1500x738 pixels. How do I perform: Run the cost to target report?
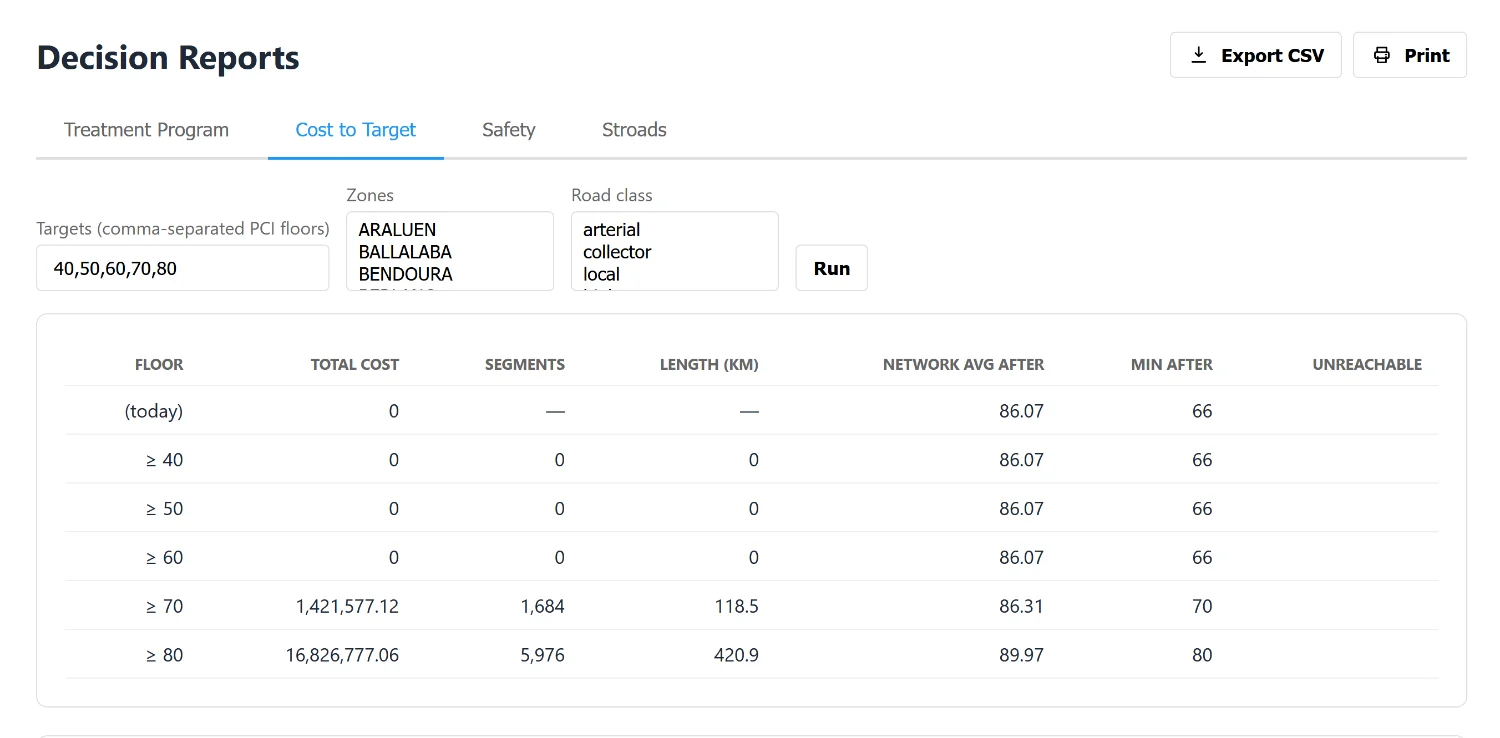(831, 268)
